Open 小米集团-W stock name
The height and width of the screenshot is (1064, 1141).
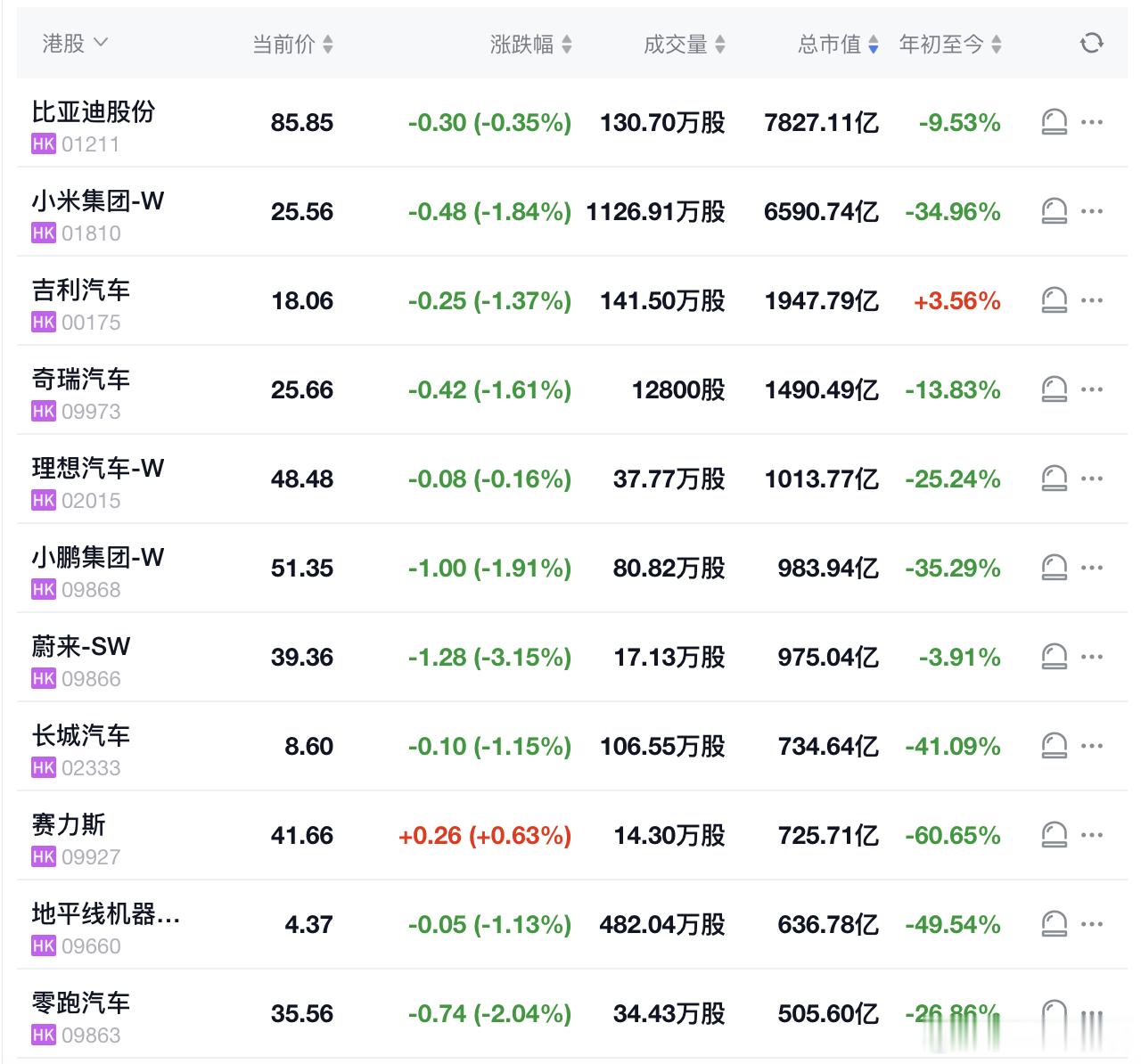[x=98, y=201]
